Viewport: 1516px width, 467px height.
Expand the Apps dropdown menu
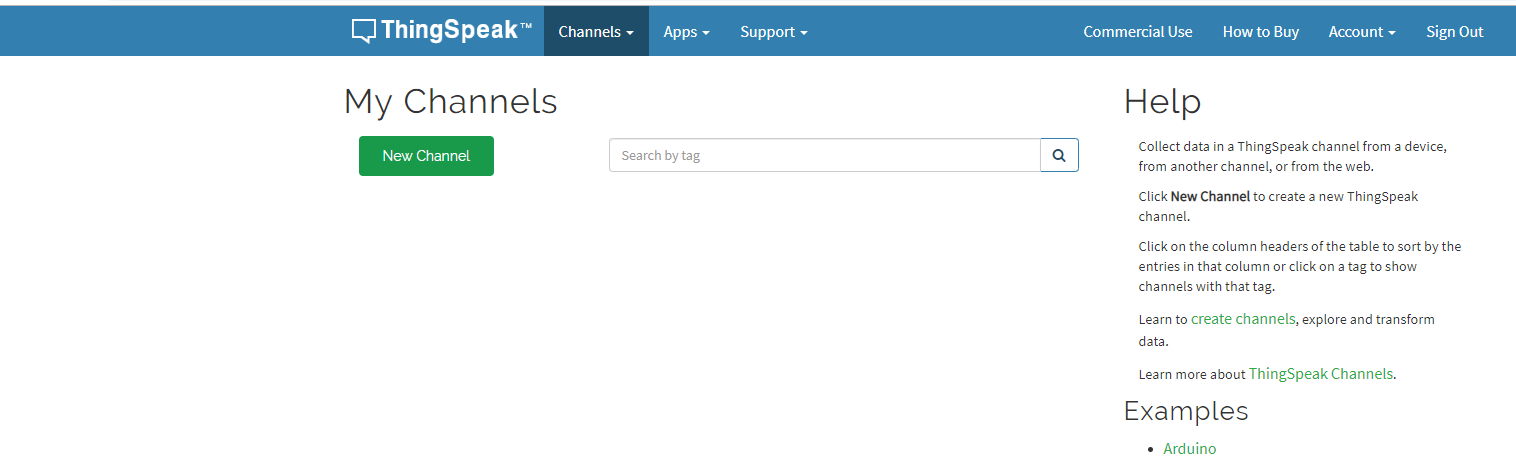pos(687,31)
